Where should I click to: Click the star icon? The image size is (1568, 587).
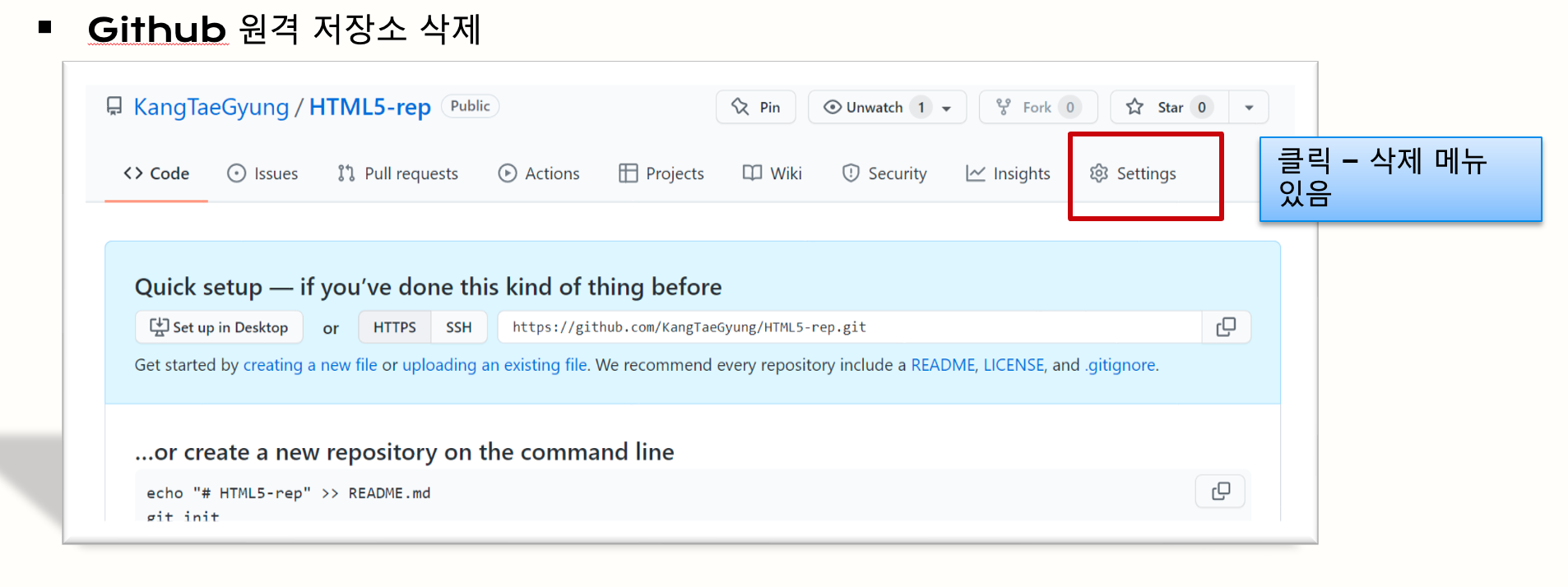(x=1135, y=107)
